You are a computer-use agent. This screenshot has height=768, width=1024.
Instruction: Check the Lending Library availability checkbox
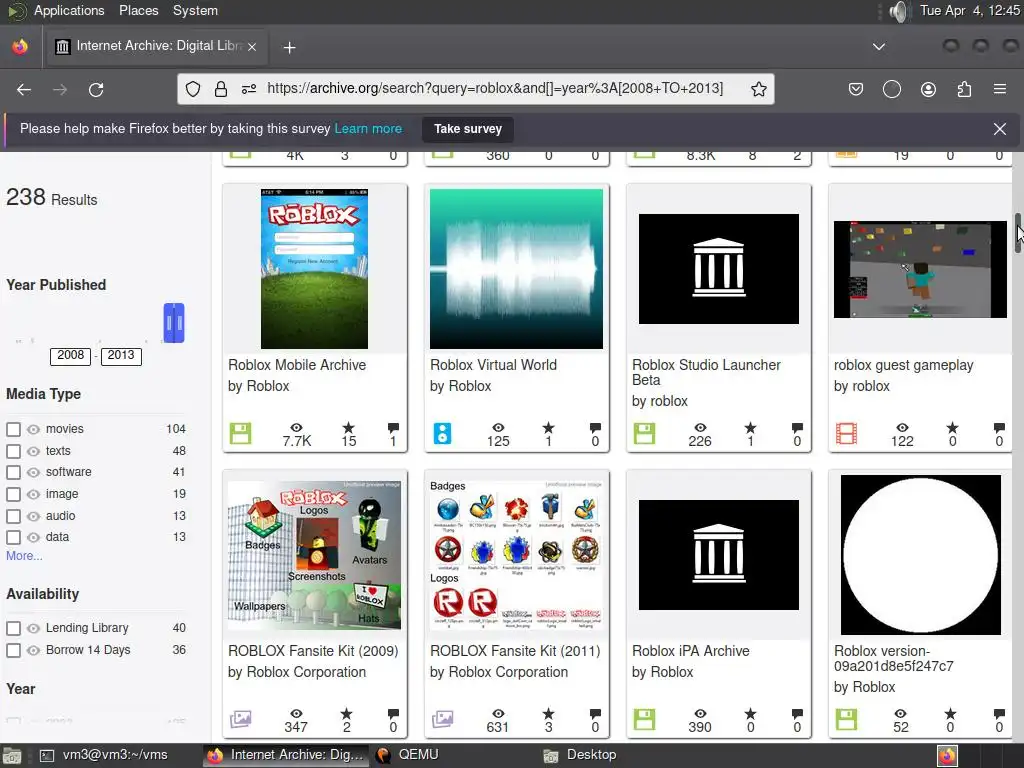click(13, 628)
